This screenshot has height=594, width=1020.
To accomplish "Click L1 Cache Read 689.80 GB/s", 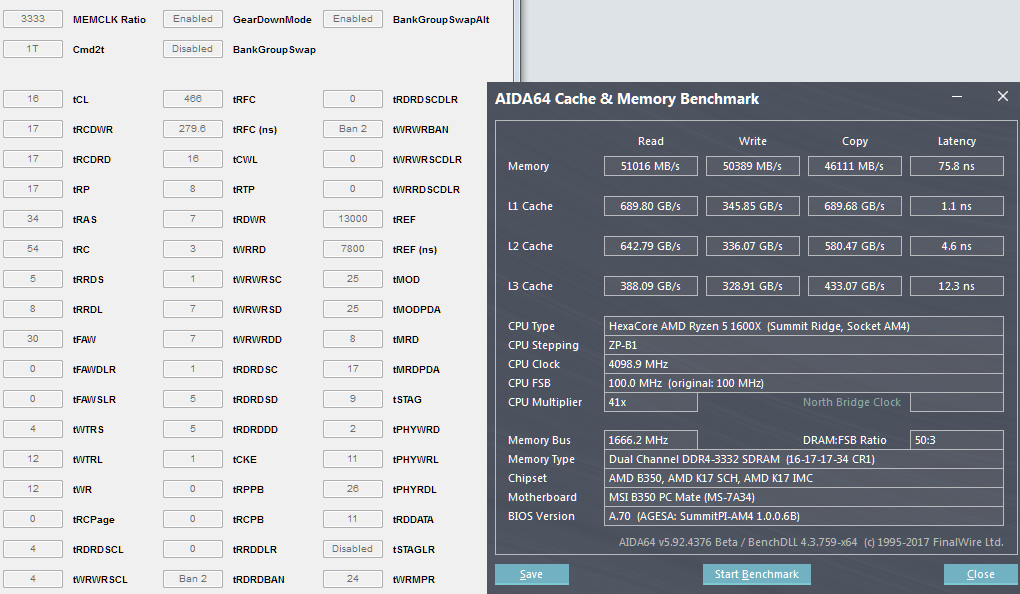I will 651,206.
